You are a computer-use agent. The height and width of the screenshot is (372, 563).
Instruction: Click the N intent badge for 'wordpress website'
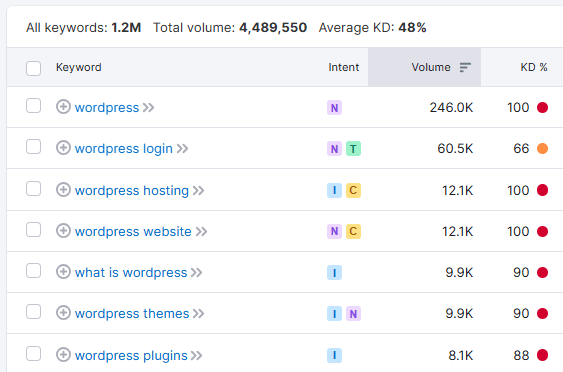point(334,231)
